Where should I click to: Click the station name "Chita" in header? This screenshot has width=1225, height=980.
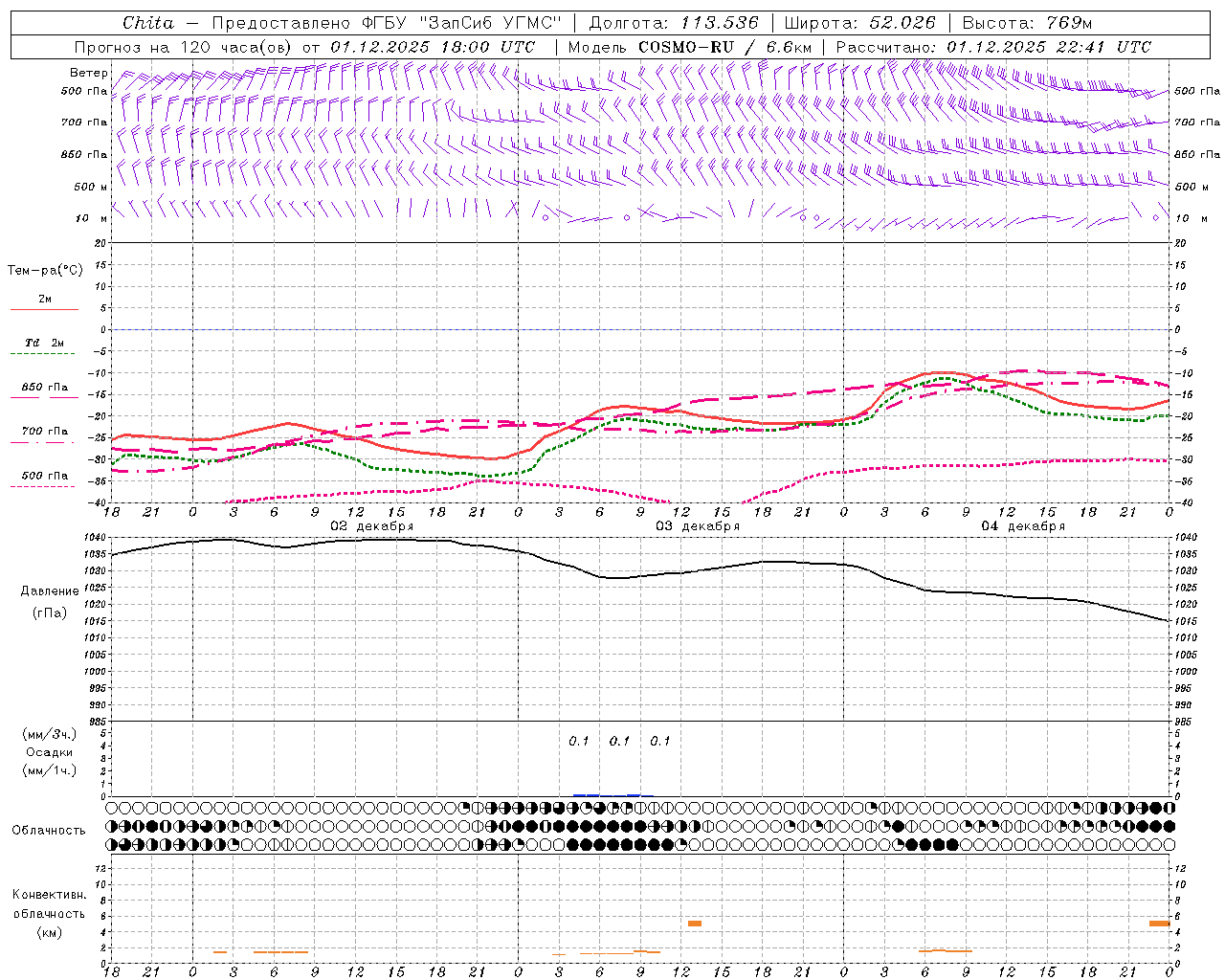(148, 23)
